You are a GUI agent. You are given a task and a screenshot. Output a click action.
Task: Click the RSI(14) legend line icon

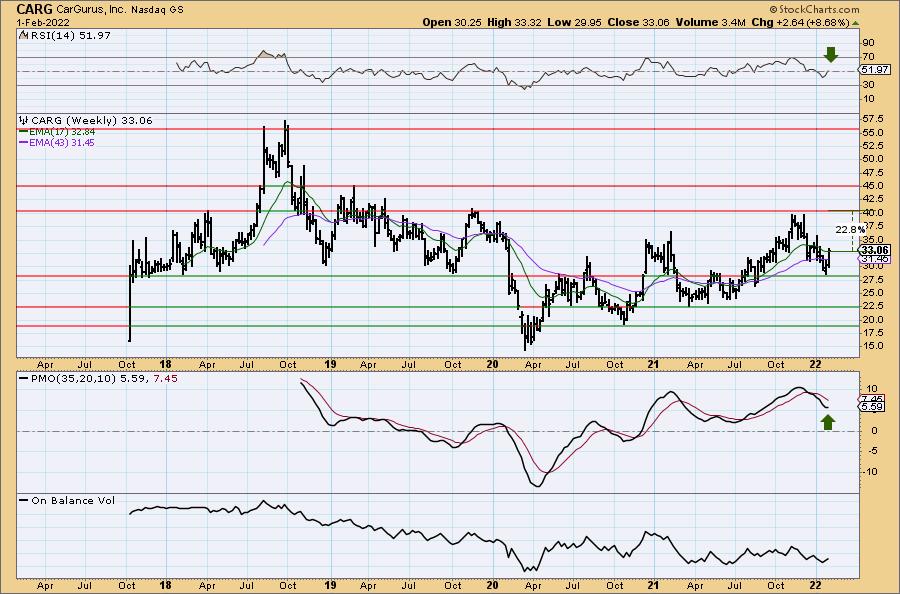pyautogui.click(x=24, y=35)
